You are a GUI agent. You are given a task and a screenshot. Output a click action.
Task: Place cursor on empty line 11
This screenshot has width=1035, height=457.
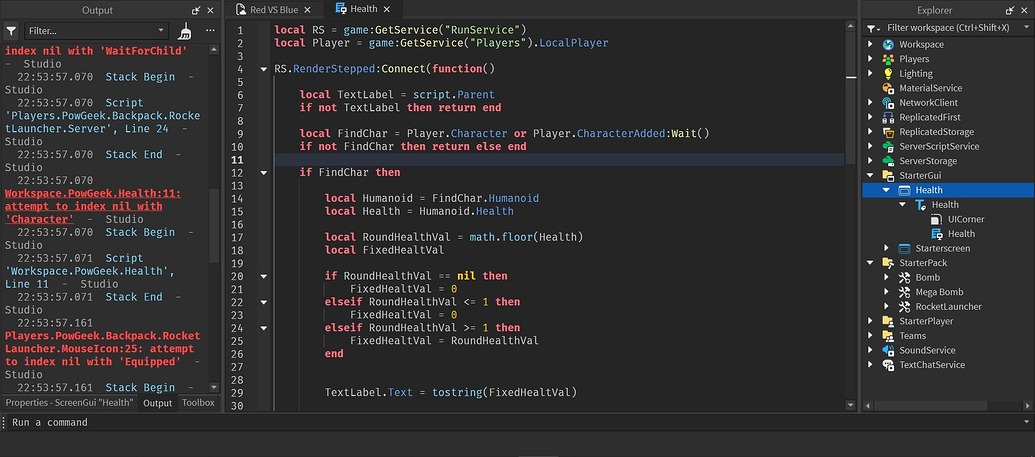tap(558, 160)
